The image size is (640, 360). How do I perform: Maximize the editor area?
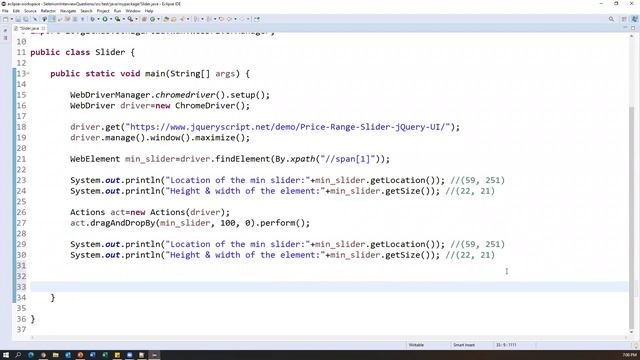click(633, 28)
